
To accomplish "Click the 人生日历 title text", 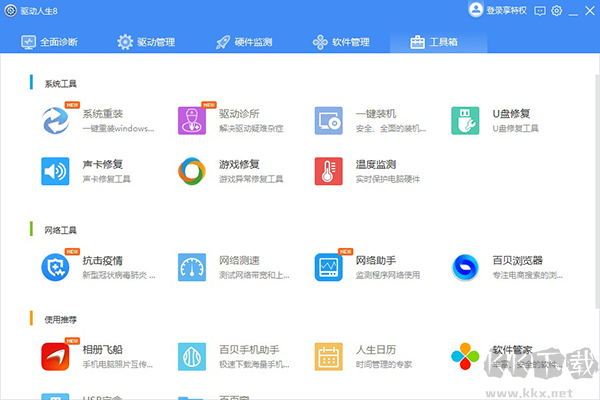I will [376, 350].
